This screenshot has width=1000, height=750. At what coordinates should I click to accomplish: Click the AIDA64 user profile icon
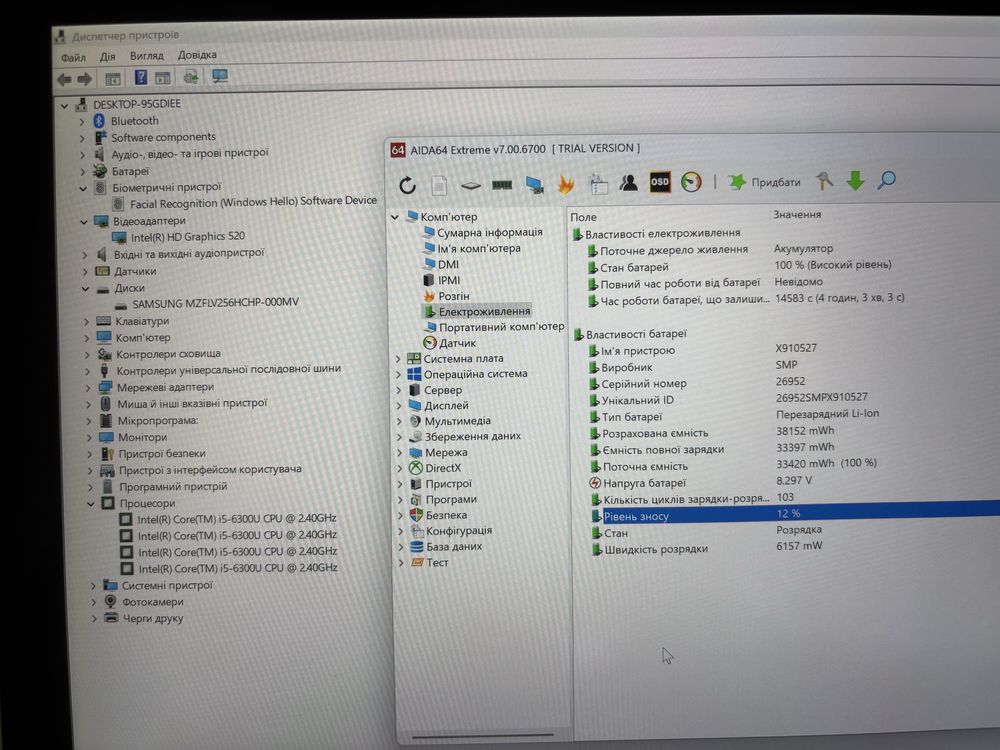628,184
